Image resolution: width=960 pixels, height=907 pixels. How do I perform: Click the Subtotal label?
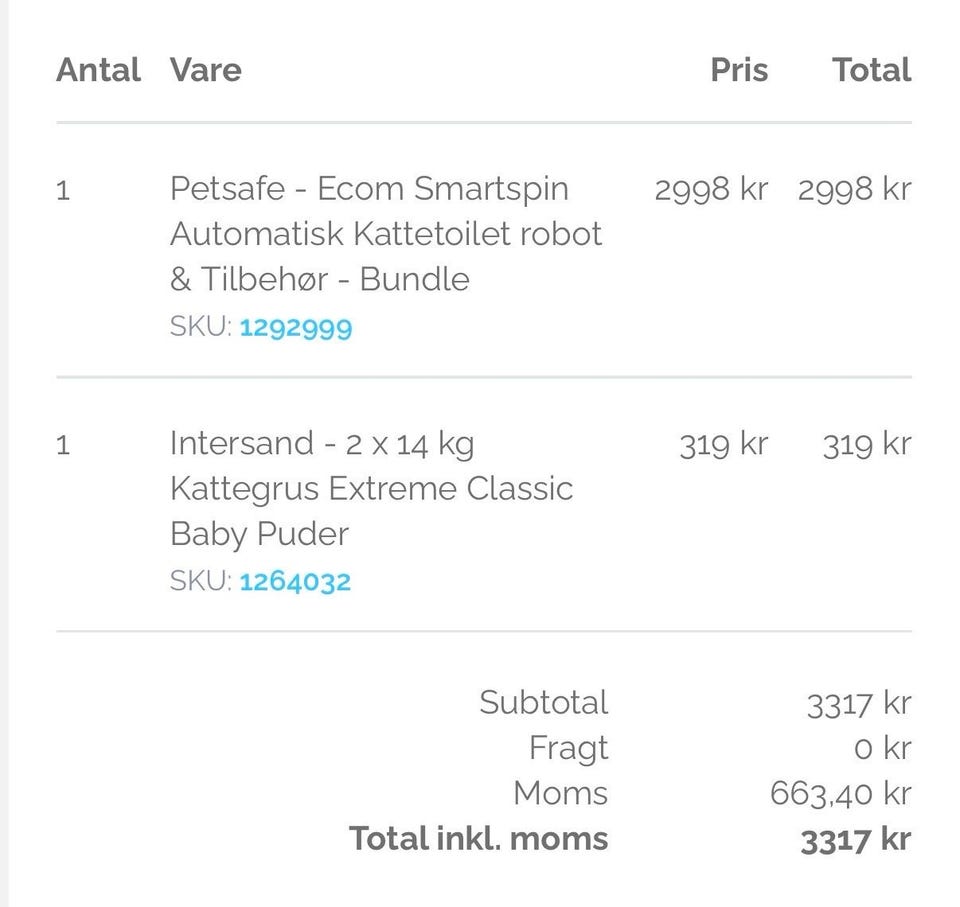(543, 702)
